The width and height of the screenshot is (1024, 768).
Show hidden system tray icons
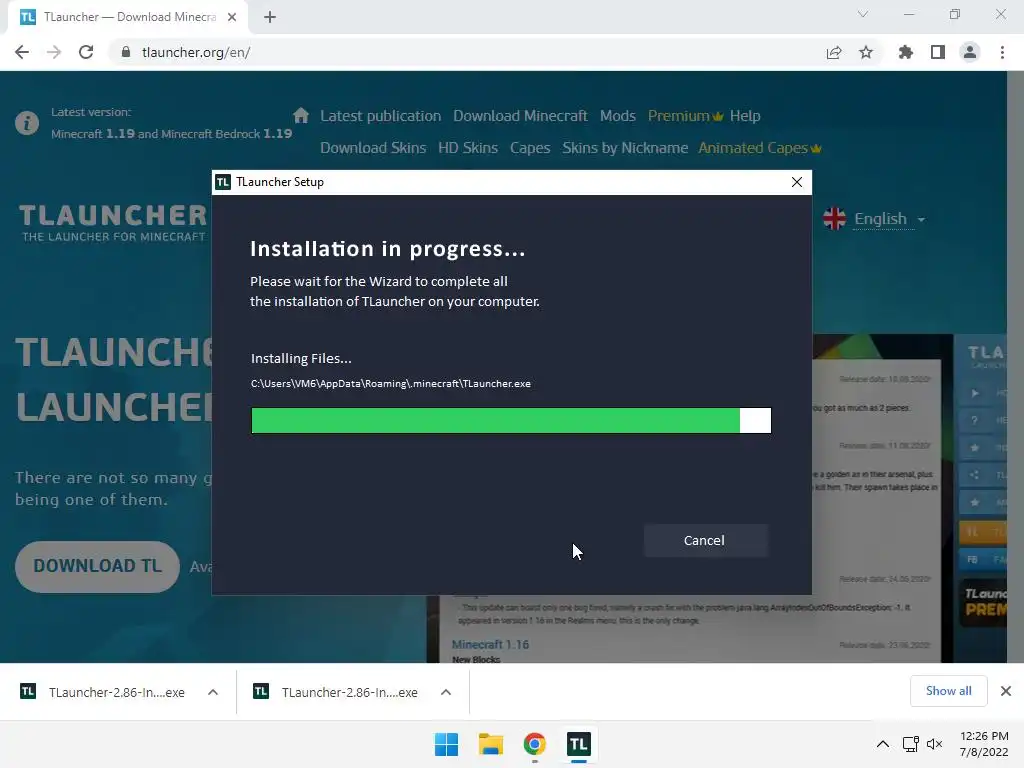coord(882,744)
